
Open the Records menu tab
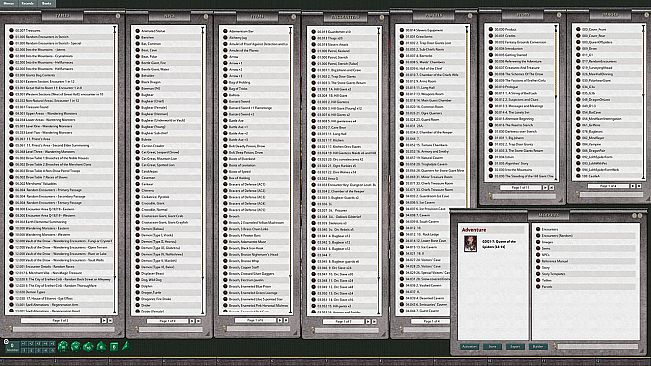pos(27,3)
